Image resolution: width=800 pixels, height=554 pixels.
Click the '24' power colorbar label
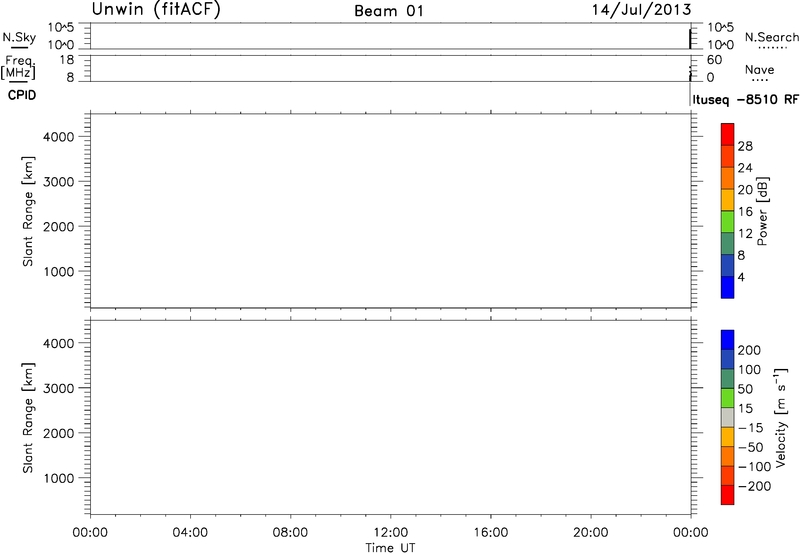745,168
